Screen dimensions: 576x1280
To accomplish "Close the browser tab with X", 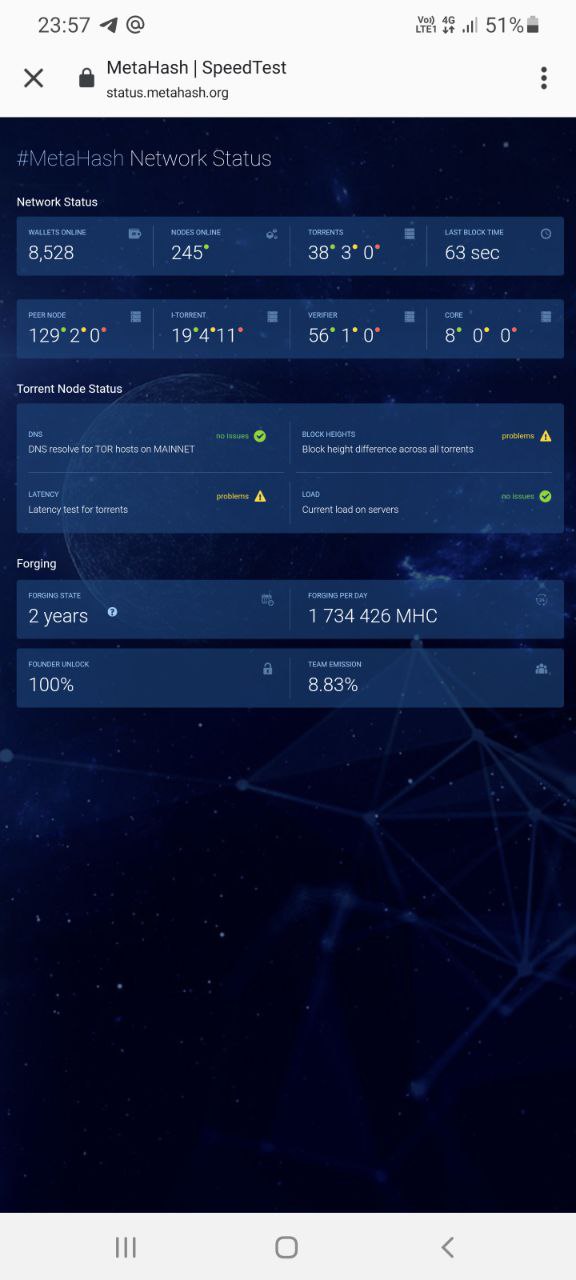I will (x=33, y=78).
